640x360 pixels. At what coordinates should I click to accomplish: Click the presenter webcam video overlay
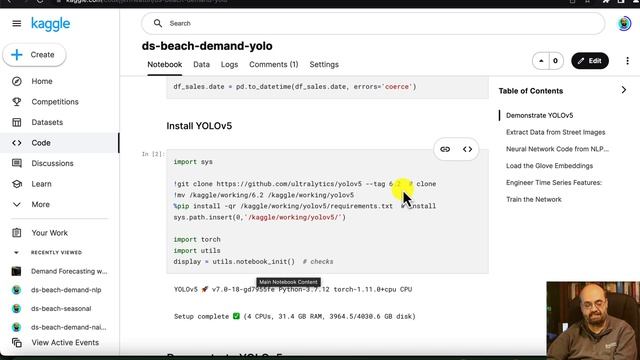(x=593, y=320)
